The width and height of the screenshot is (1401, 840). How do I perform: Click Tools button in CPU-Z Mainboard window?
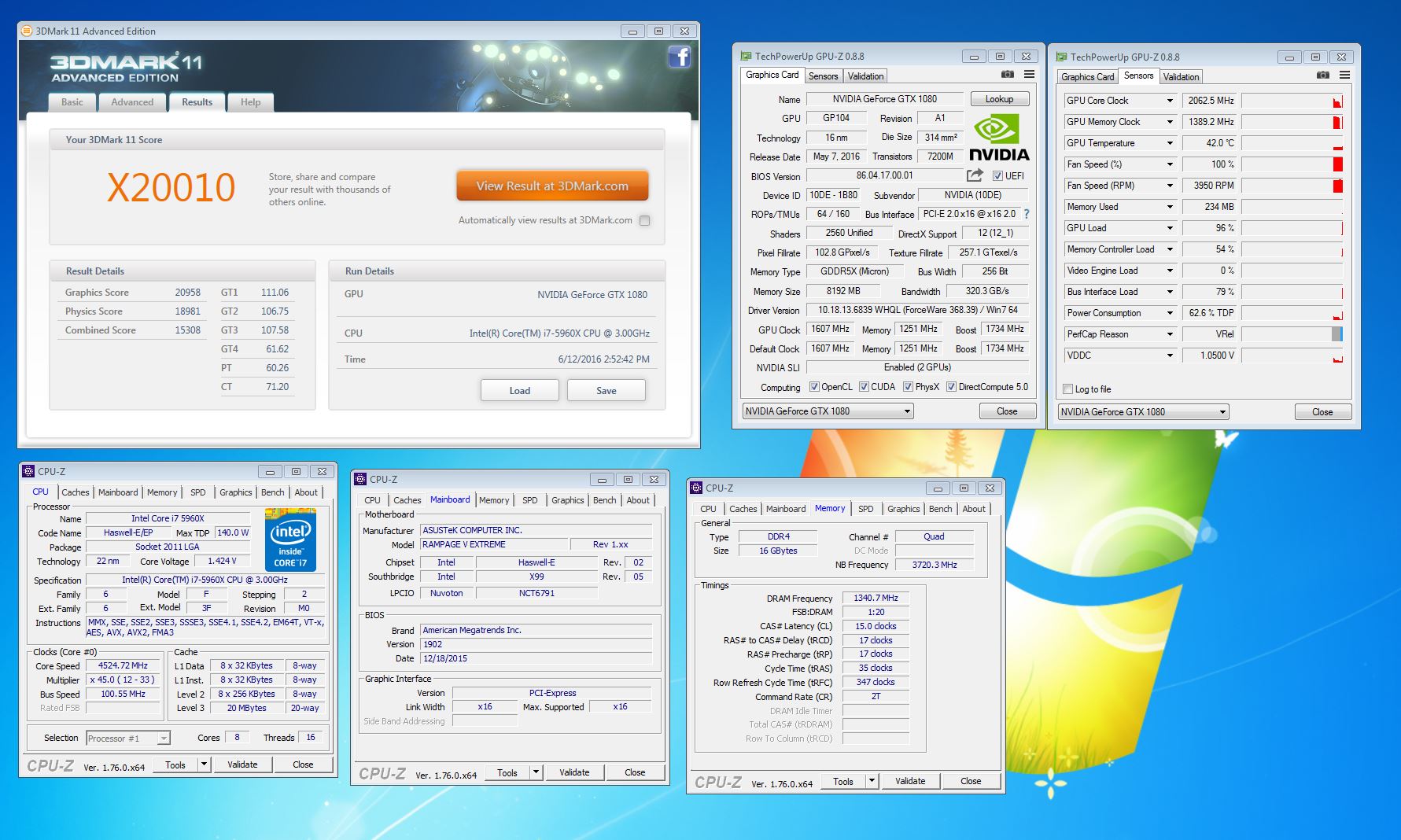click(507, 772)
